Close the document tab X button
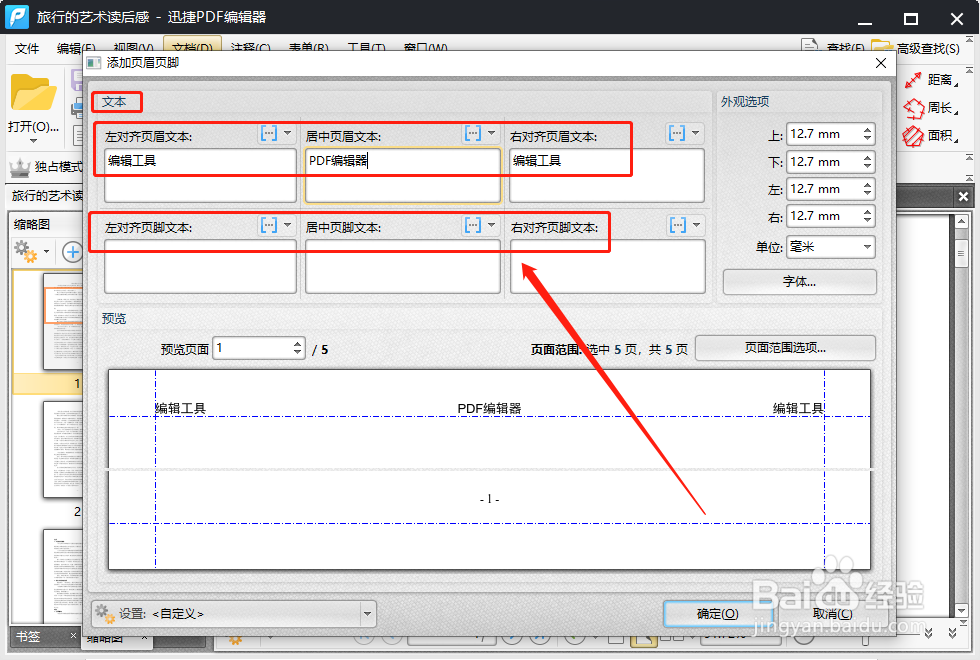Screen dimensions: 980x660 (x=963, y=196)
